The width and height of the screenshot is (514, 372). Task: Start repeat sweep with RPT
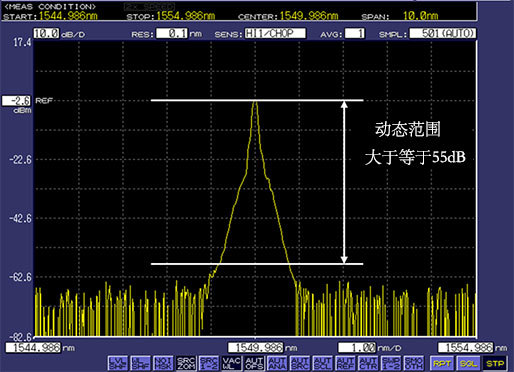[x=441, y=363]
